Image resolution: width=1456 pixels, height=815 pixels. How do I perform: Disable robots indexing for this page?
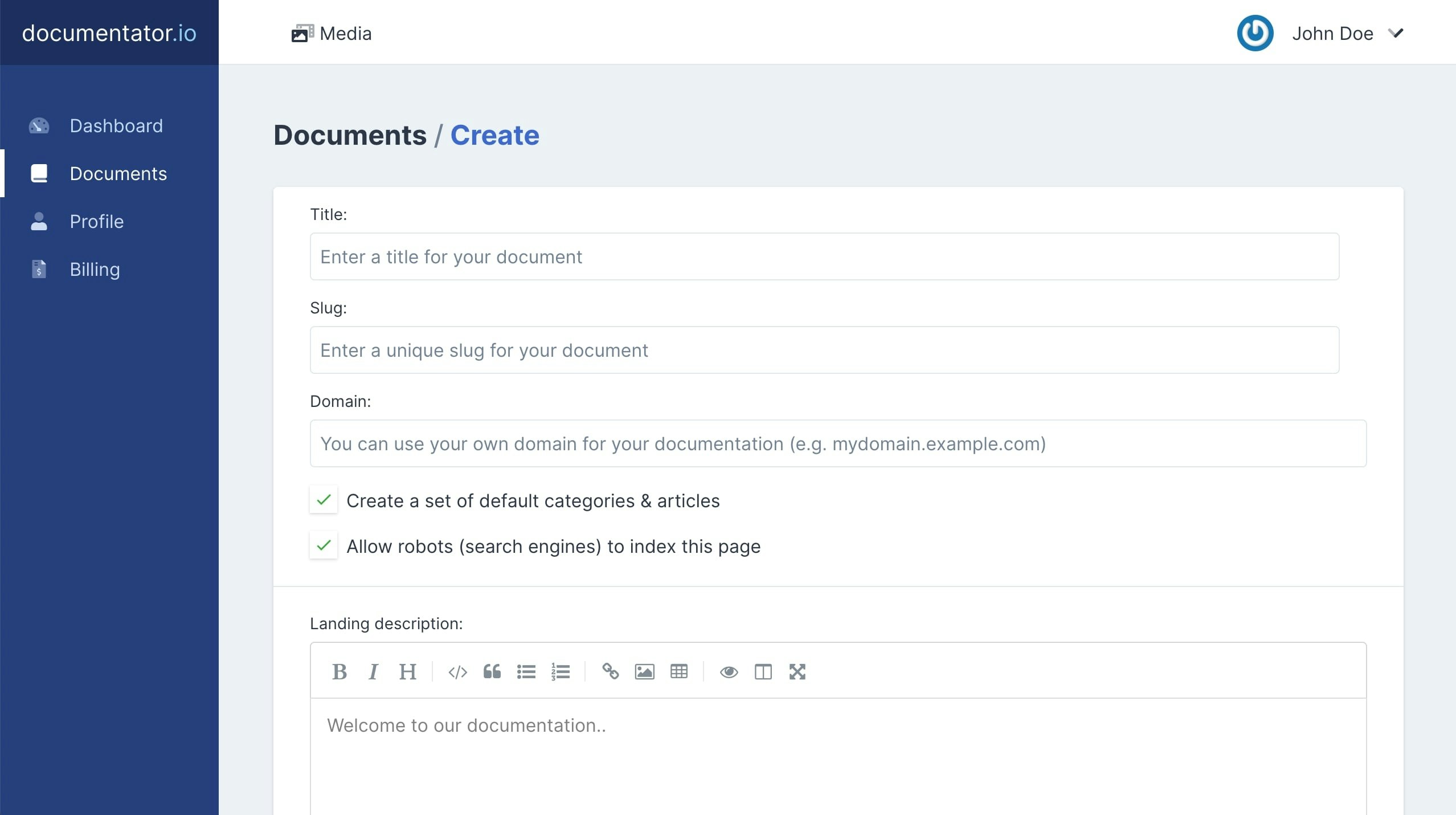(x=323, y=545)
